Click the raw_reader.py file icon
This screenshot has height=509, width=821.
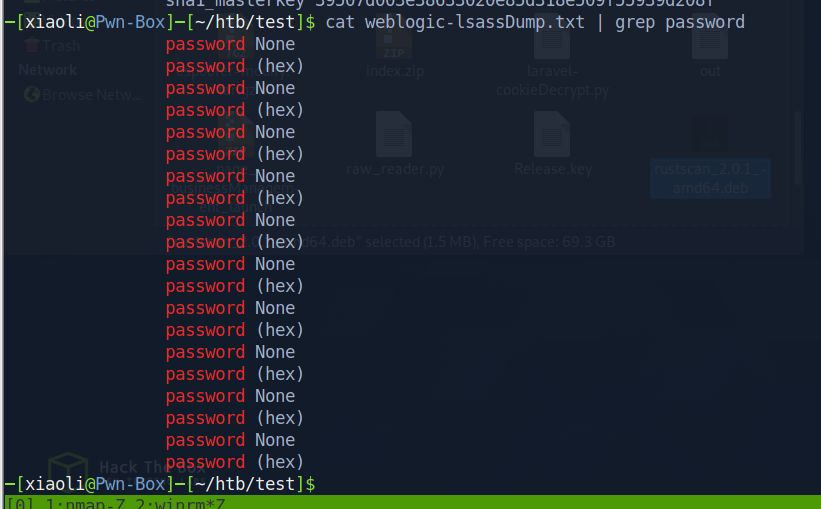pyautogui.click(x=394, y=135)
